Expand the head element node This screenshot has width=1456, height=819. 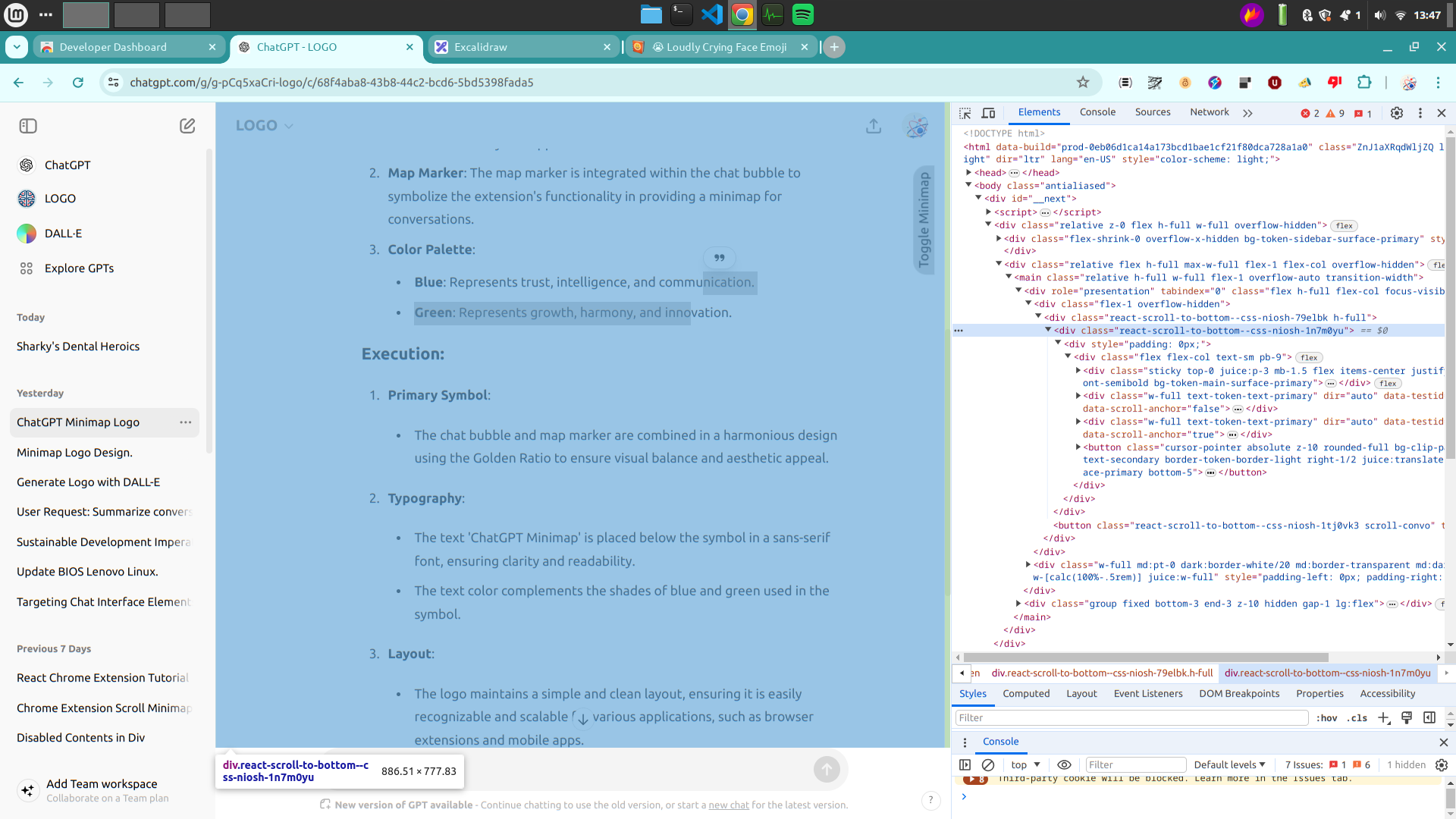(969, 173)
